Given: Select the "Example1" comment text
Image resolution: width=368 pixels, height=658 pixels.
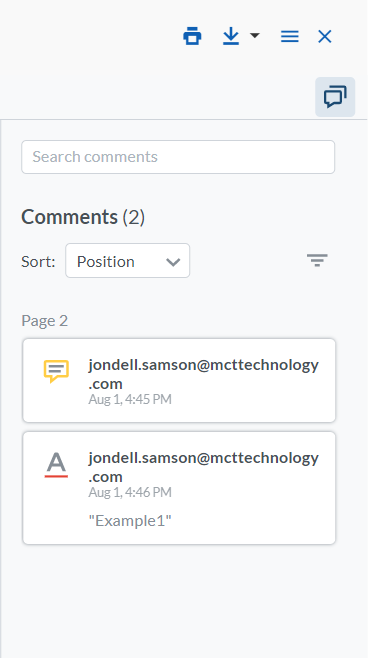Looking at the screenshot, I should 130,521.
